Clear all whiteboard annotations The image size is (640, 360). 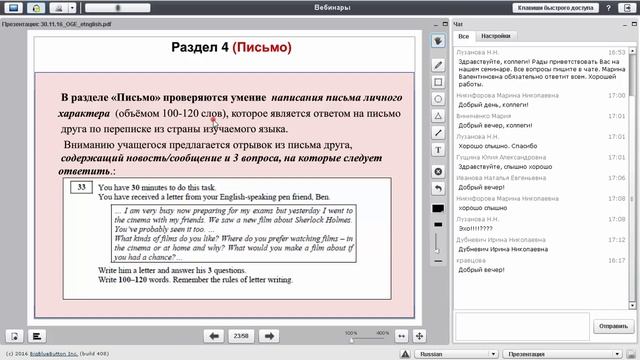coord(438,172)
